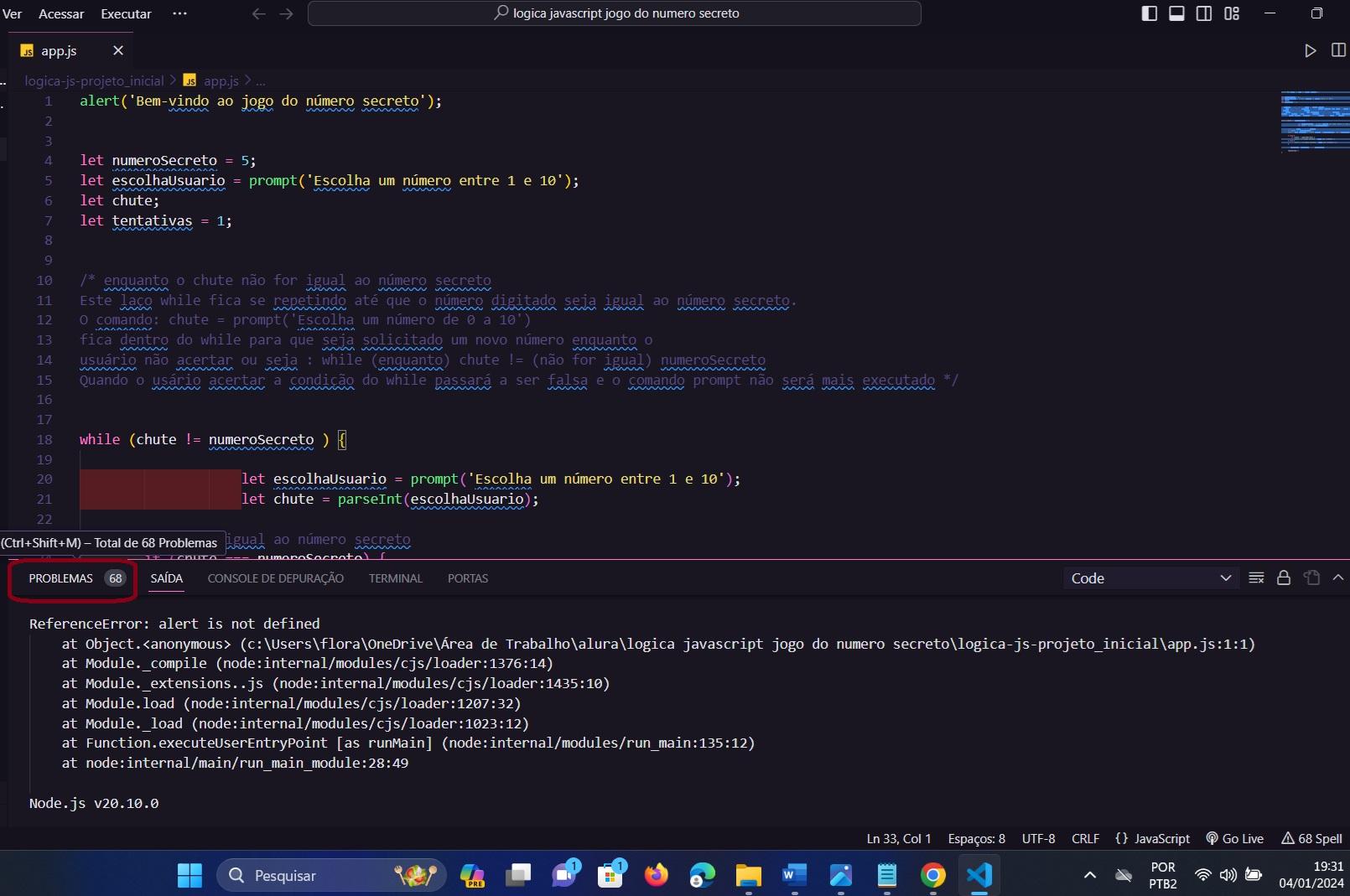Switch to the TERMINAL tab
Screen dimensions: 1350x896
pyautogui.click(x=396, y=578)
